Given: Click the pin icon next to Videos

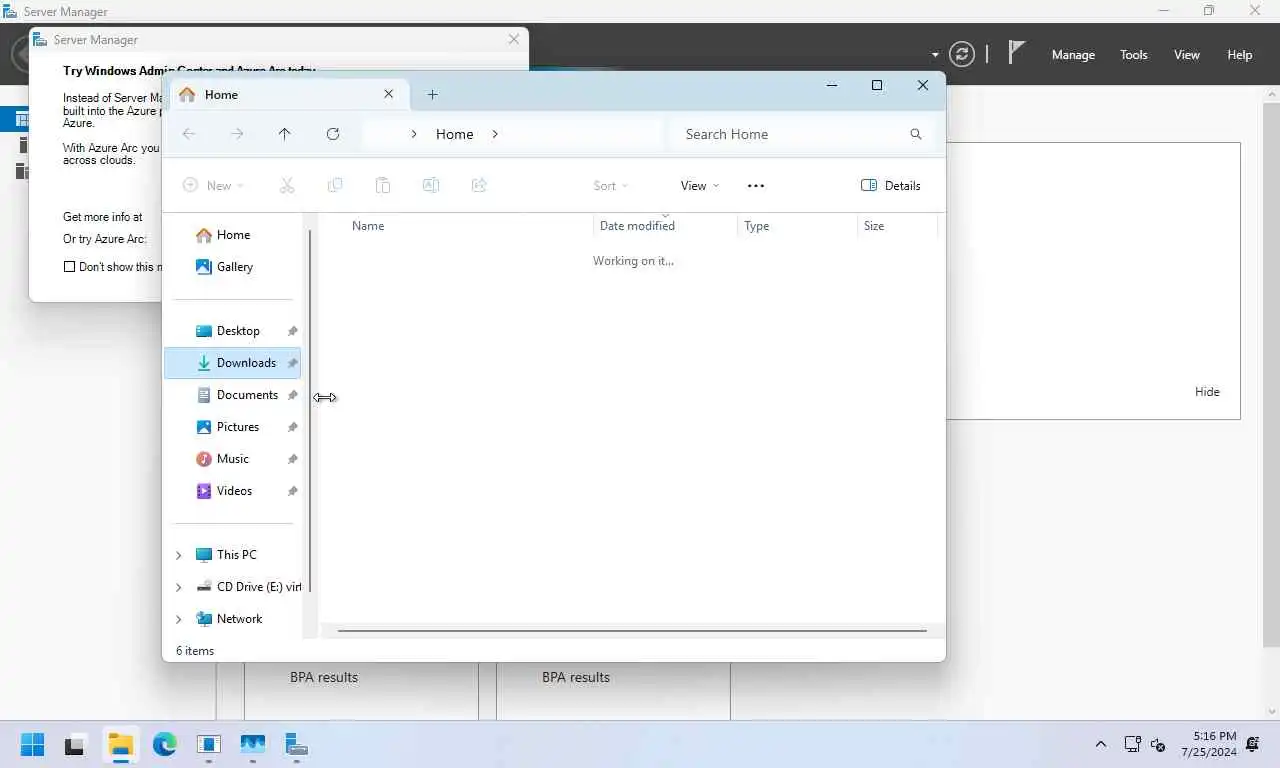Looking at the screenshot, I should click(292, 491).
